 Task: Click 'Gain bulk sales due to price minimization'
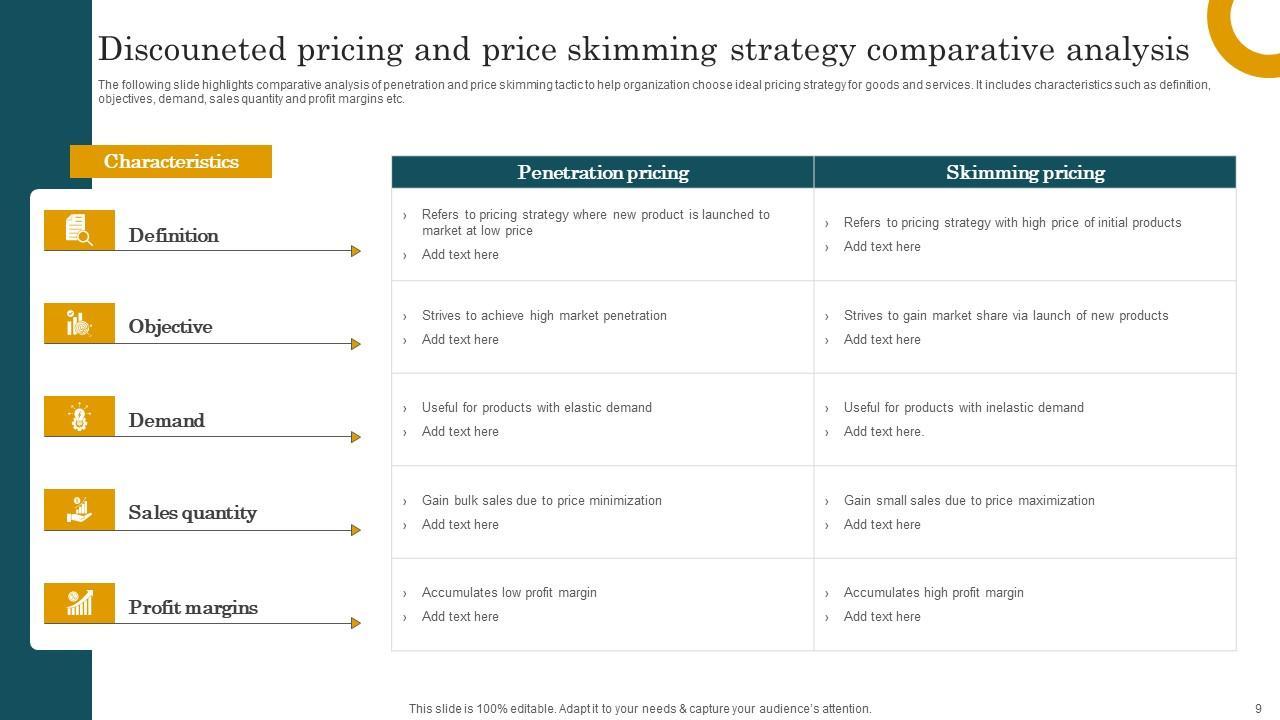541,500
